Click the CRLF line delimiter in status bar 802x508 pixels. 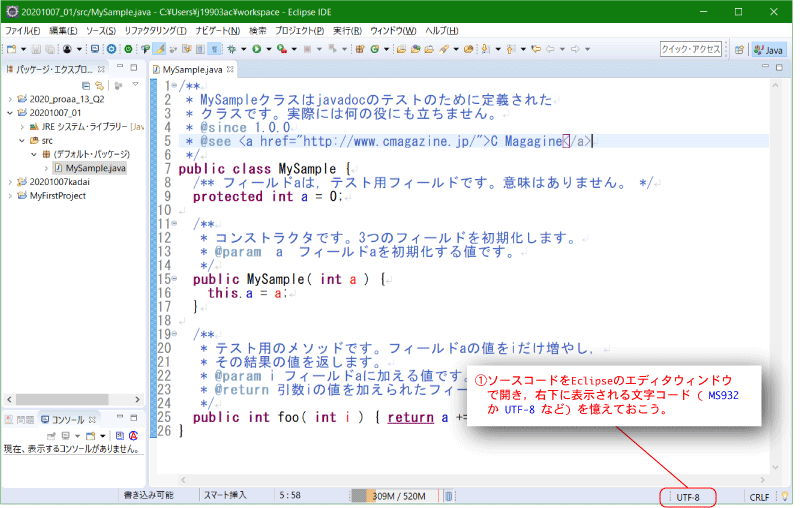pyautogui.click(x=759, y=497)
